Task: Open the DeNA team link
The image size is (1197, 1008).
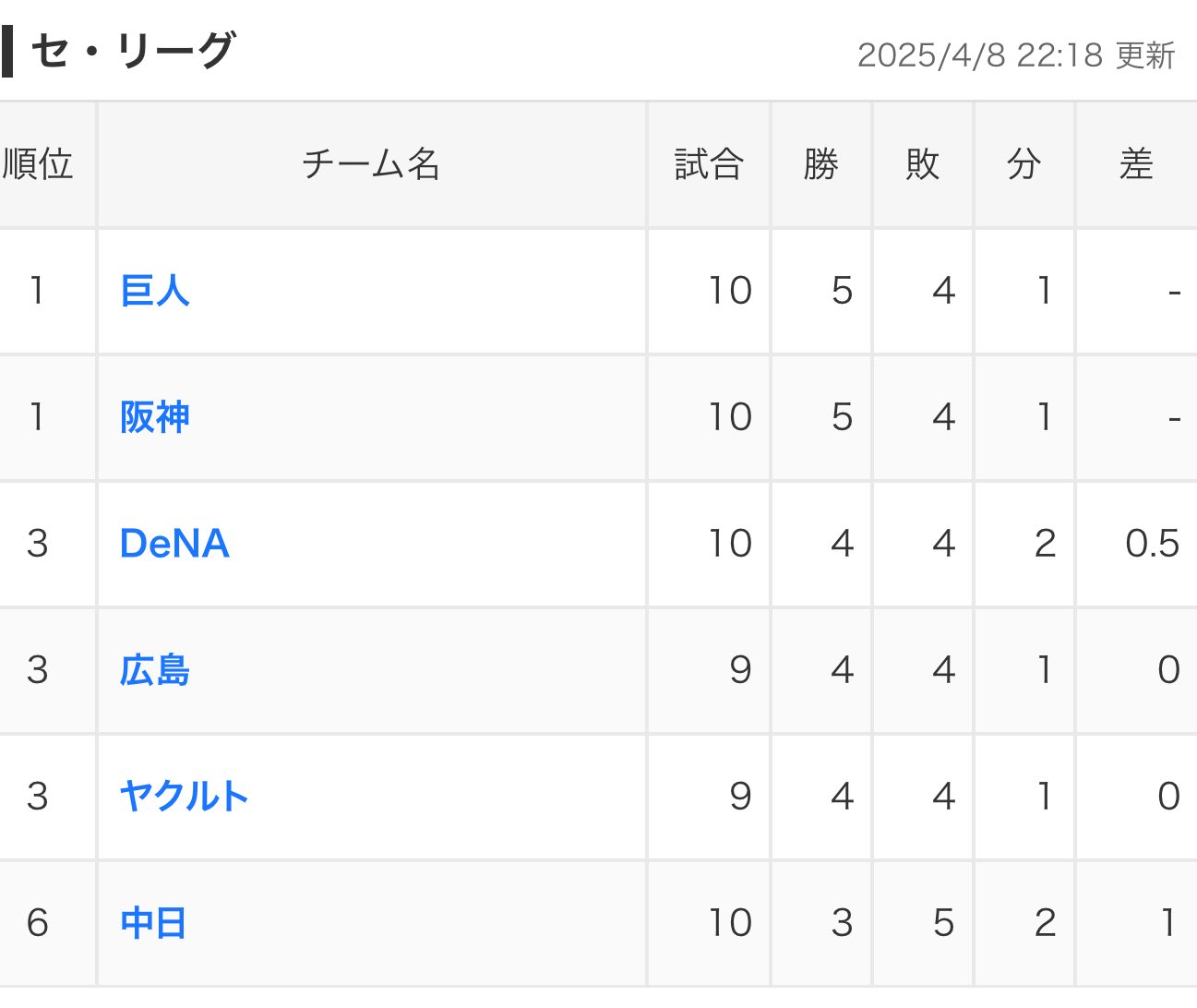Action: pos(174,544)
